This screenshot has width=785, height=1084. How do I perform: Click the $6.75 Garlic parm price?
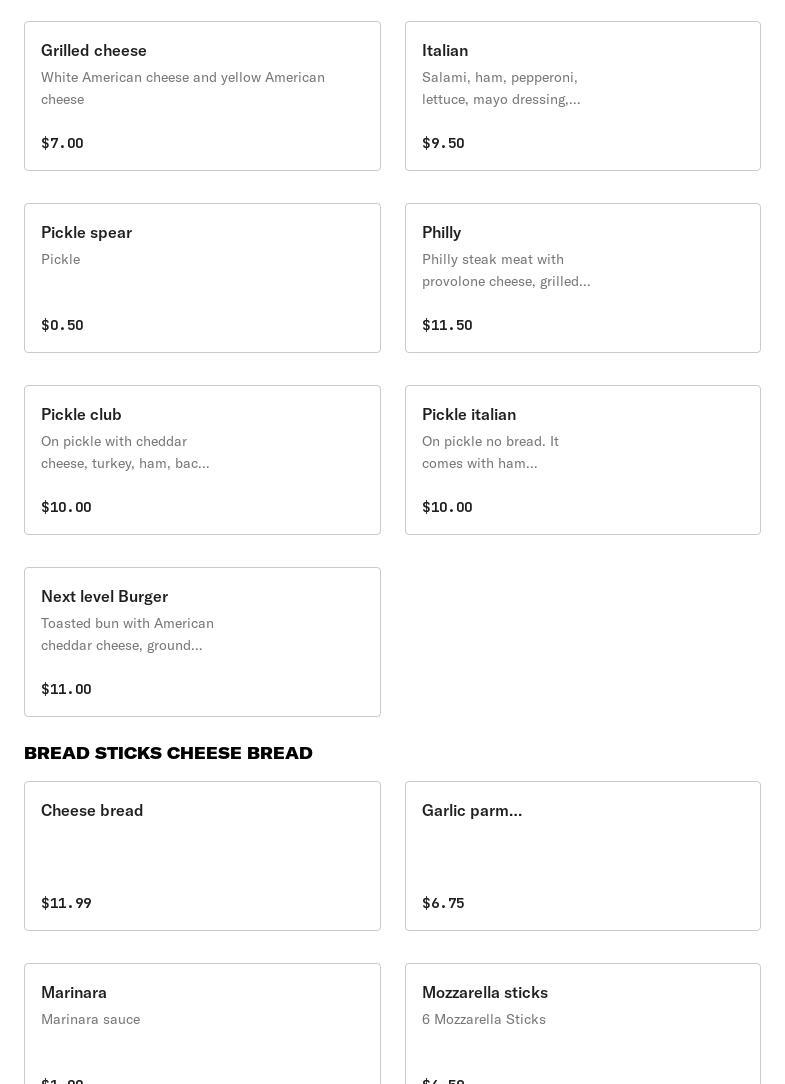tap(443, 903)
